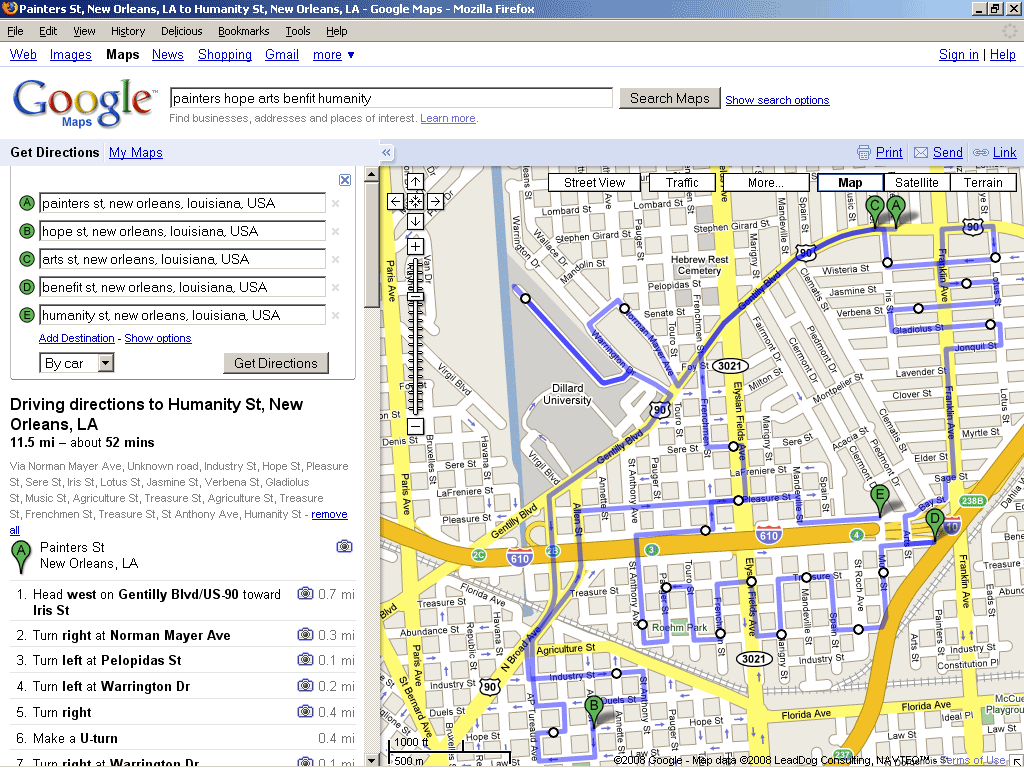Image resolution: width=1024 pixels, height=768 pixels.
Task: Open camera icon for step 4 Warrington Dr
Action: click(305, 686)
